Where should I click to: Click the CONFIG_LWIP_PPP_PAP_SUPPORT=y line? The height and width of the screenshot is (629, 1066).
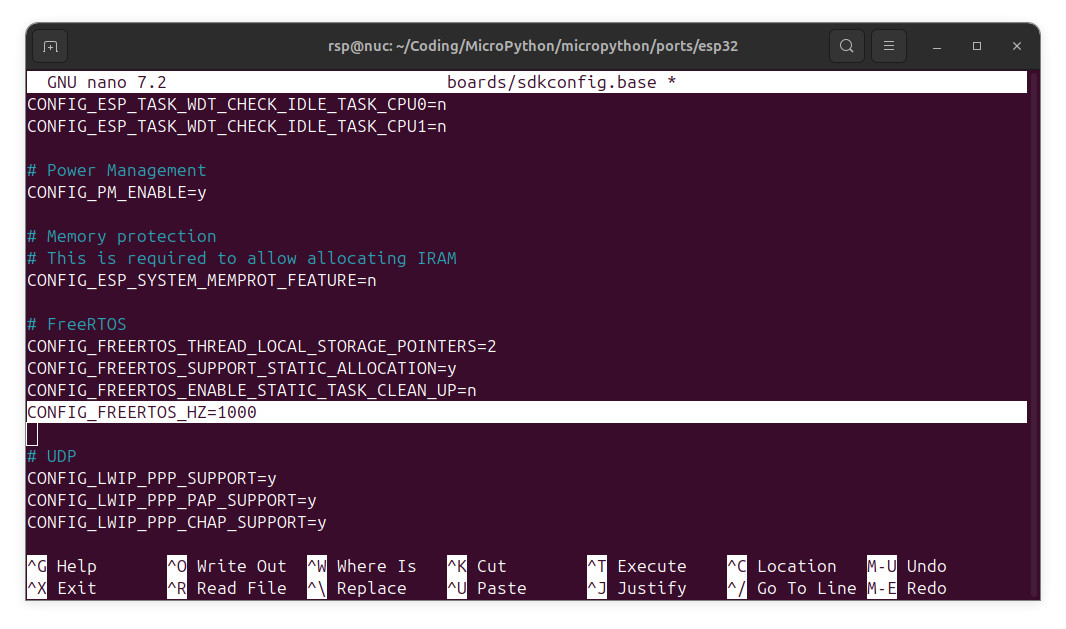172,500
